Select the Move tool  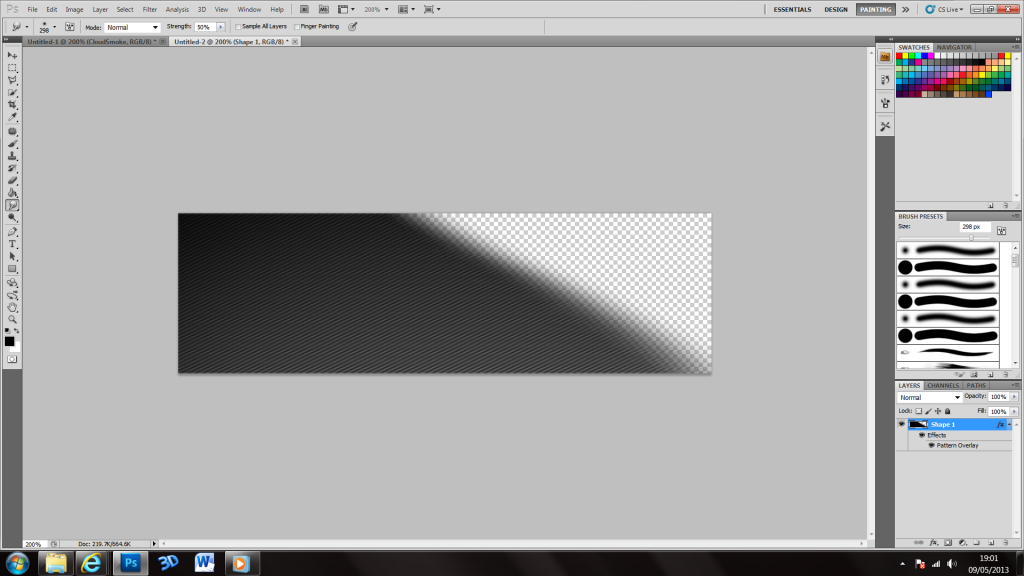click(x=13, y=55)
